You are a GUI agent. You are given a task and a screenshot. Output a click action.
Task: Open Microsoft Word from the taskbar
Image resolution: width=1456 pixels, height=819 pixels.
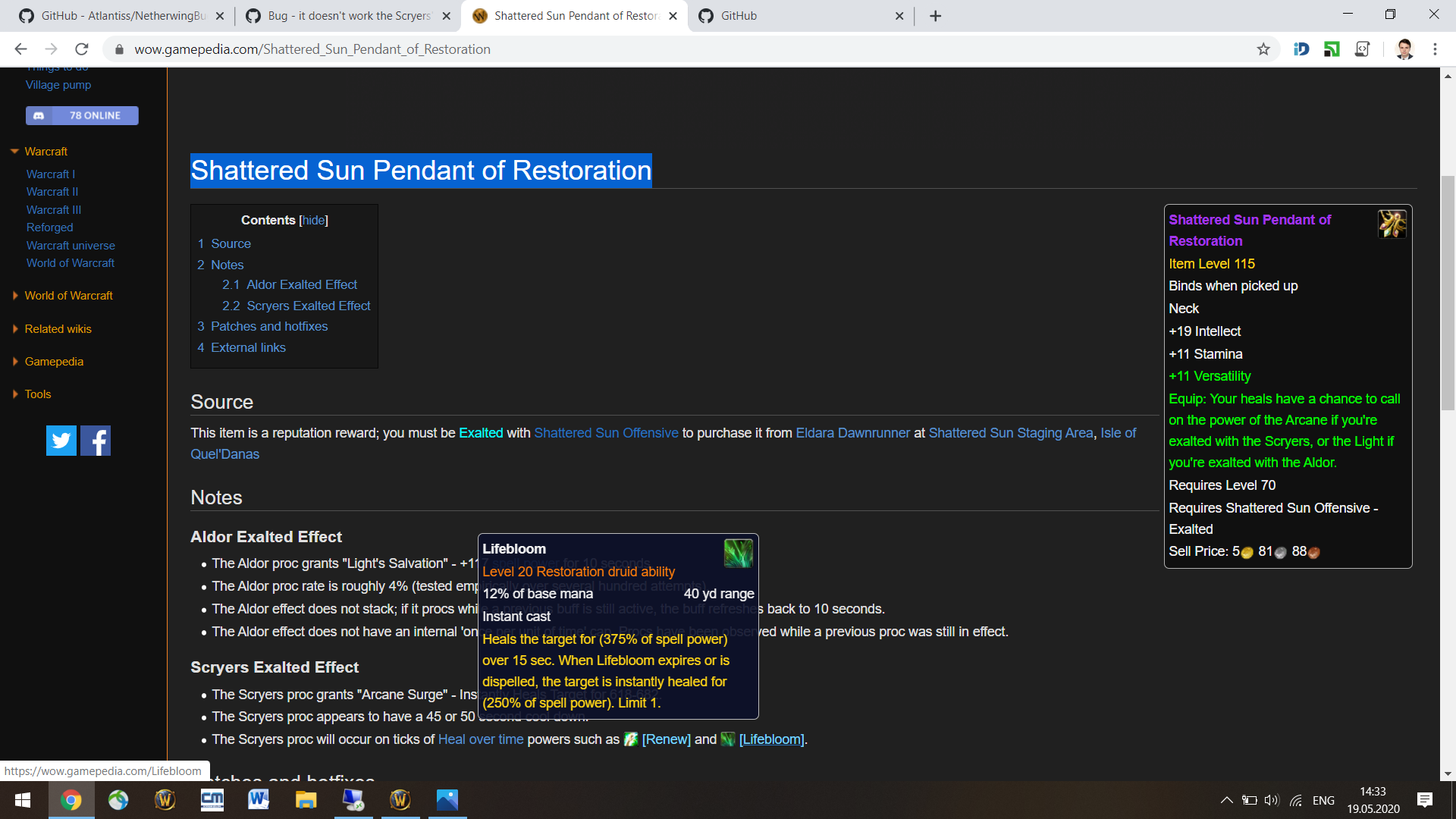[x=259, y=800]
